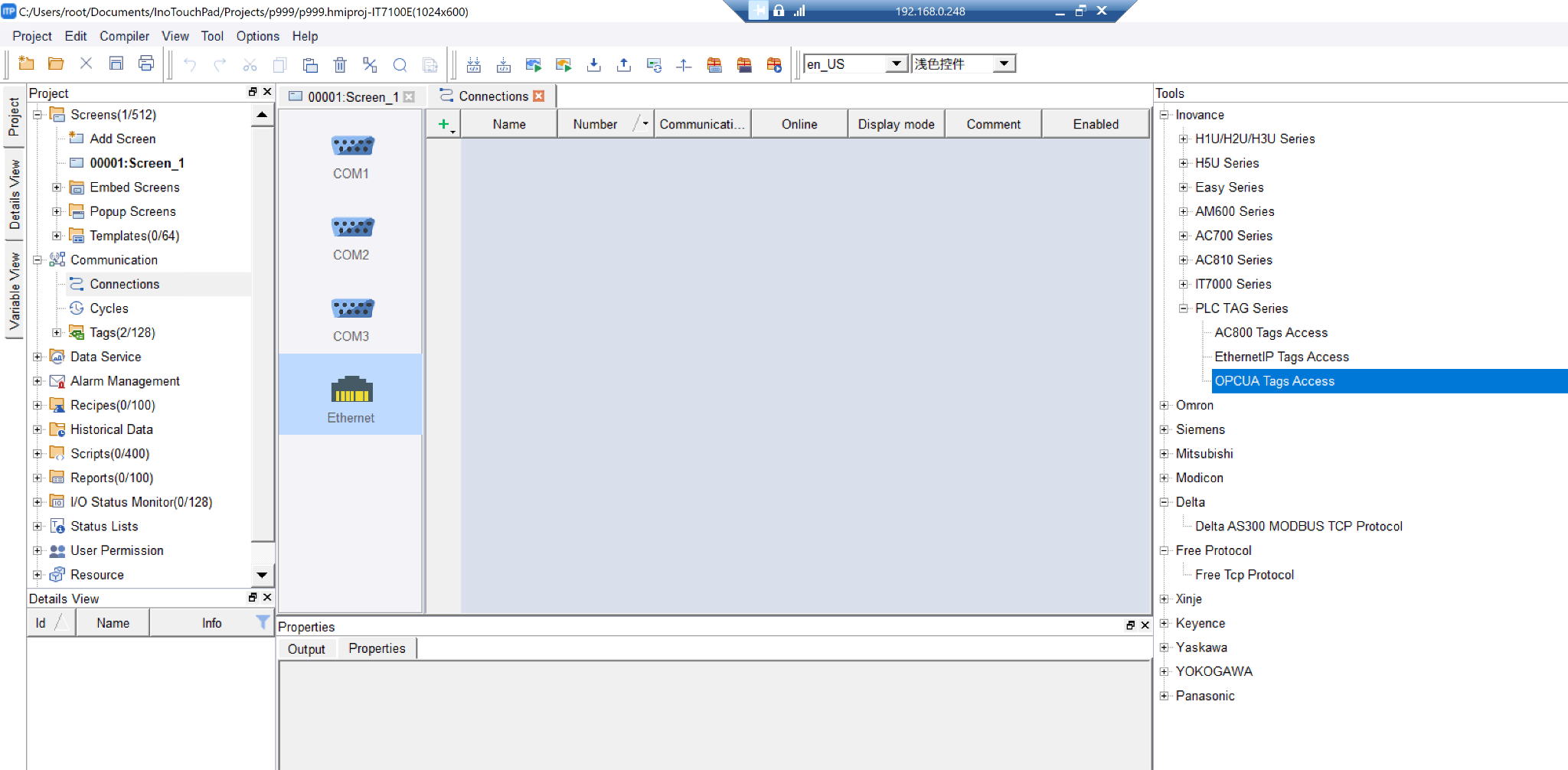This screenshot has width=1568, height=770.
Task: Select the COM1 serial port
Action: (x=351, y=155)
